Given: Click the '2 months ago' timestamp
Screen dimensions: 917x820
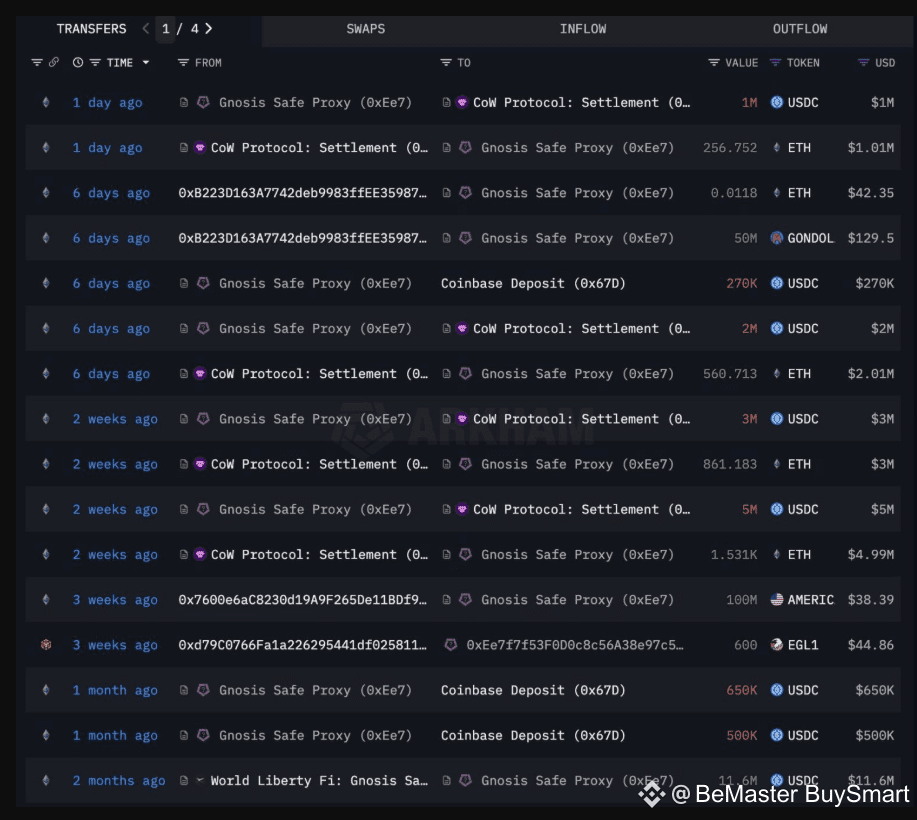Looking at the screenshot, I should pos(119,781).
